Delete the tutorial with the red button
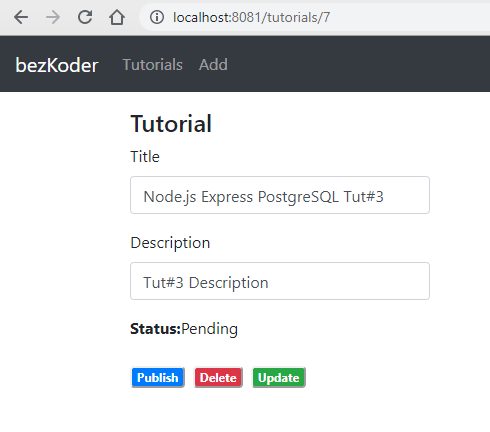This screenshot has height=432, width=490. click(218, 378)
